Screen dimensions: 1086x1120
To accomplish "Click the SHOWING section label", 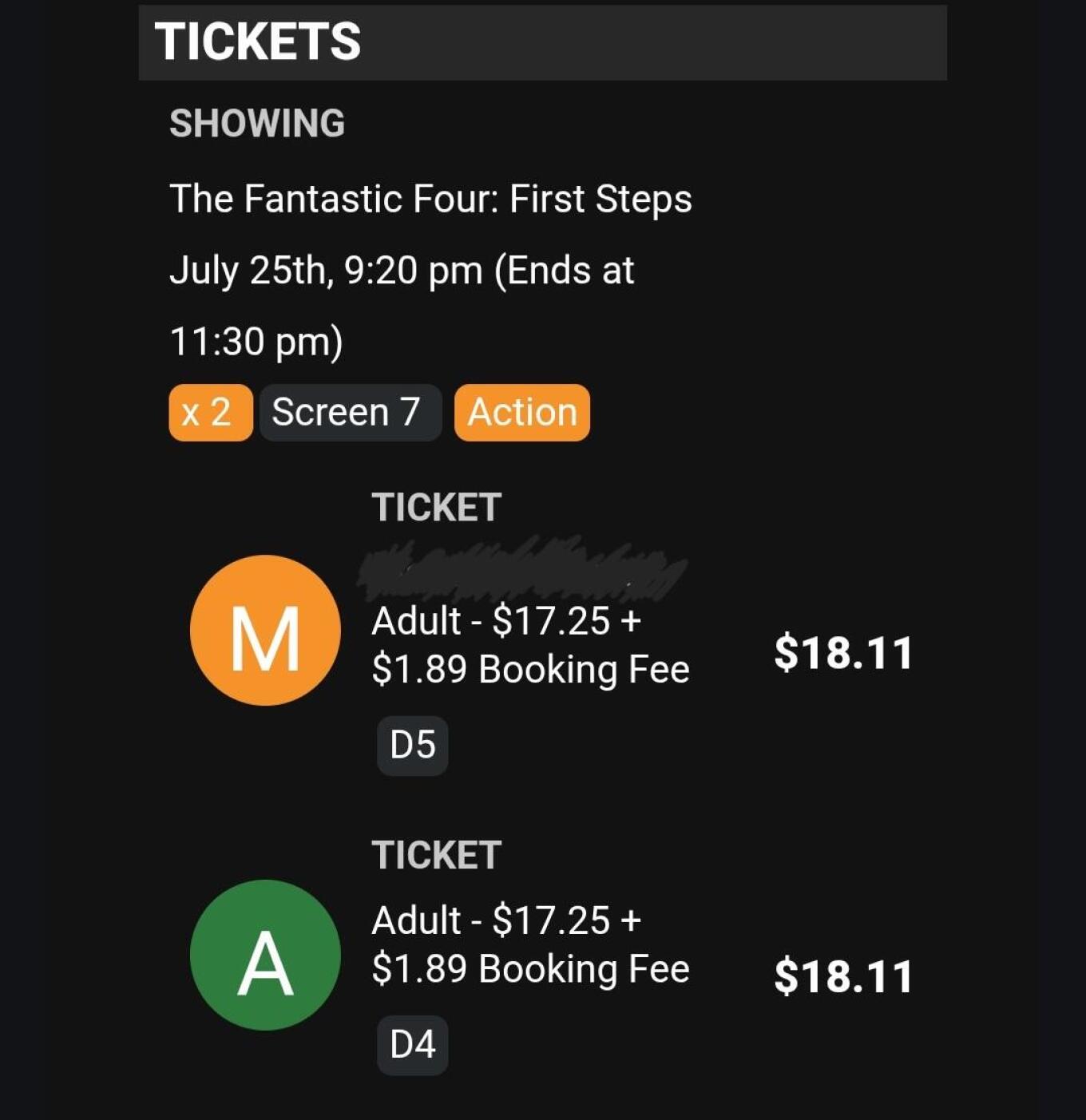I will coord(257,124).
